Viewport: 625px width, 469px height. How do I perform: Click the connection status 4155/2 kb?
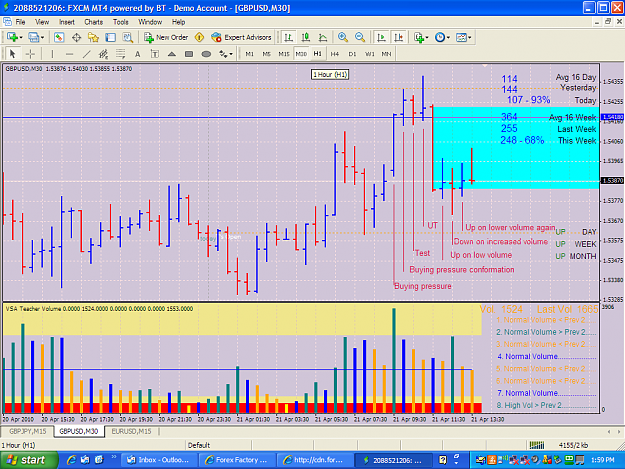[573, 445]
